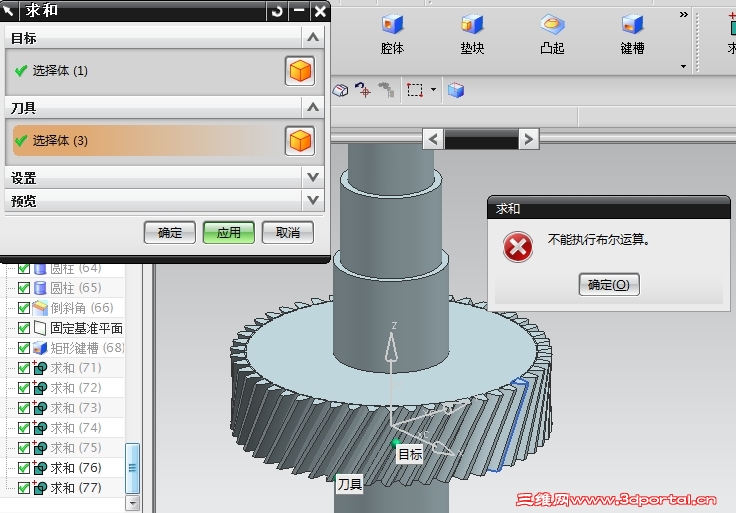Select the 选择体 (1) target row

click(x=148, y=71)
